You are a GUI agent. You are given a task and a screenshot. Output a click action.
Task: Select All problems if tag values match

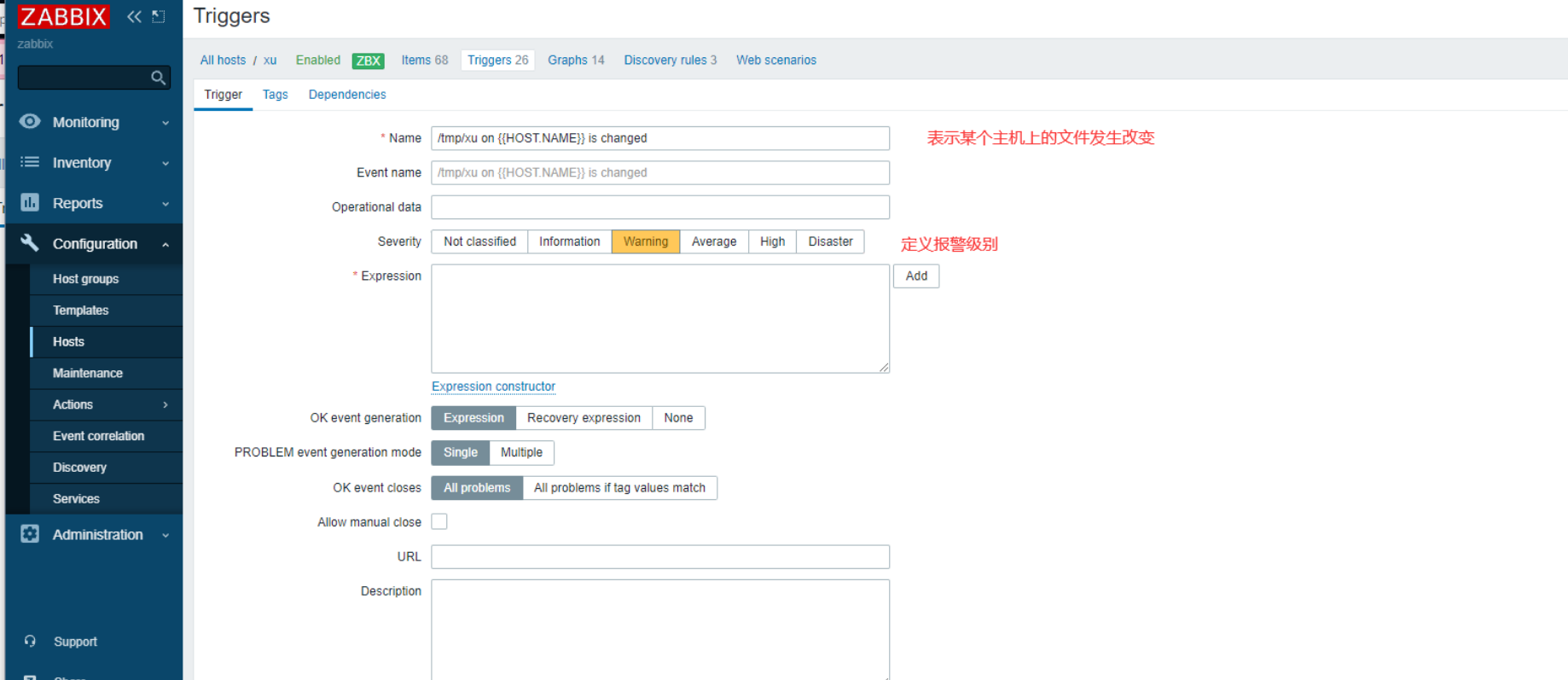point(620,488)
